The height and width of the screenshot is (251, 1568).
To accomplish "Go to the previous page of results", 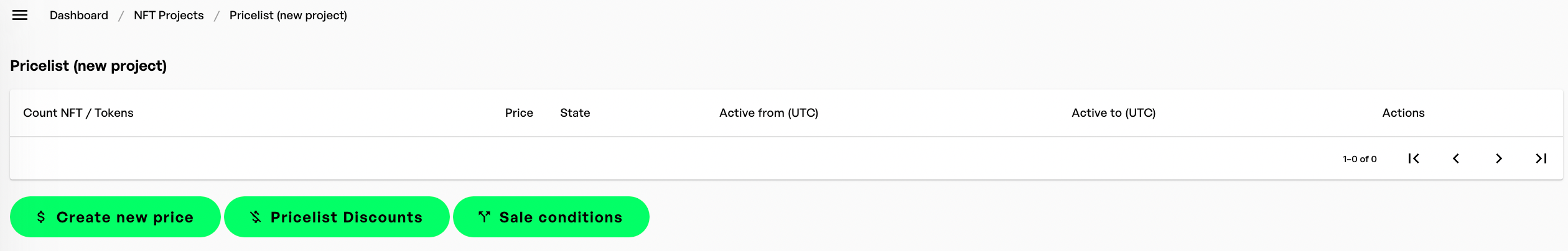I will (x=1456, y=158).
